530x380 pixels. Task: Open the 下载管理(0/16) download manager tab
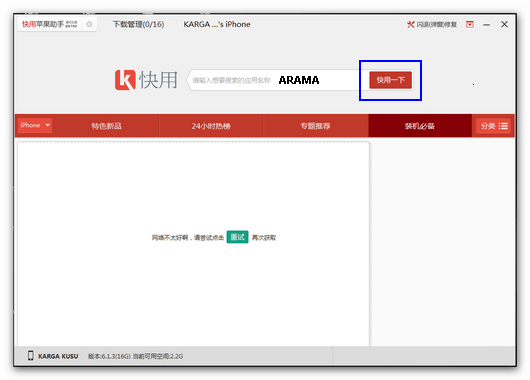pyautogui.click(x=138, y=24)
